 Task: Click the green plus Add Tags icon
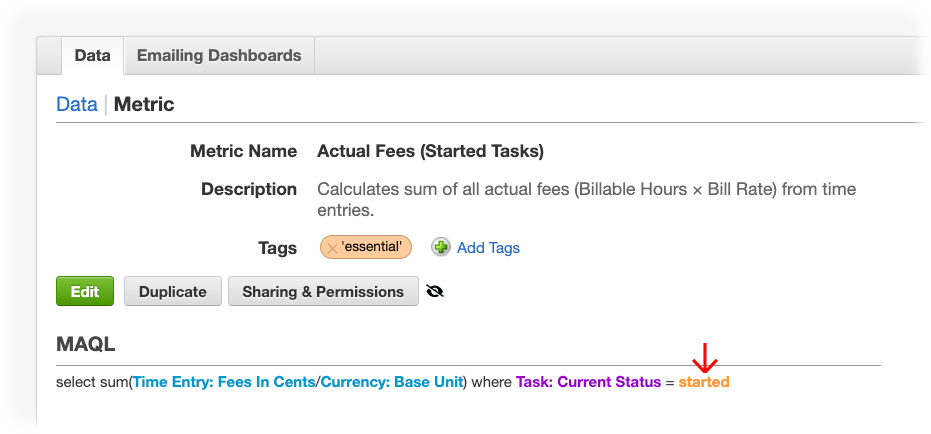441,247
